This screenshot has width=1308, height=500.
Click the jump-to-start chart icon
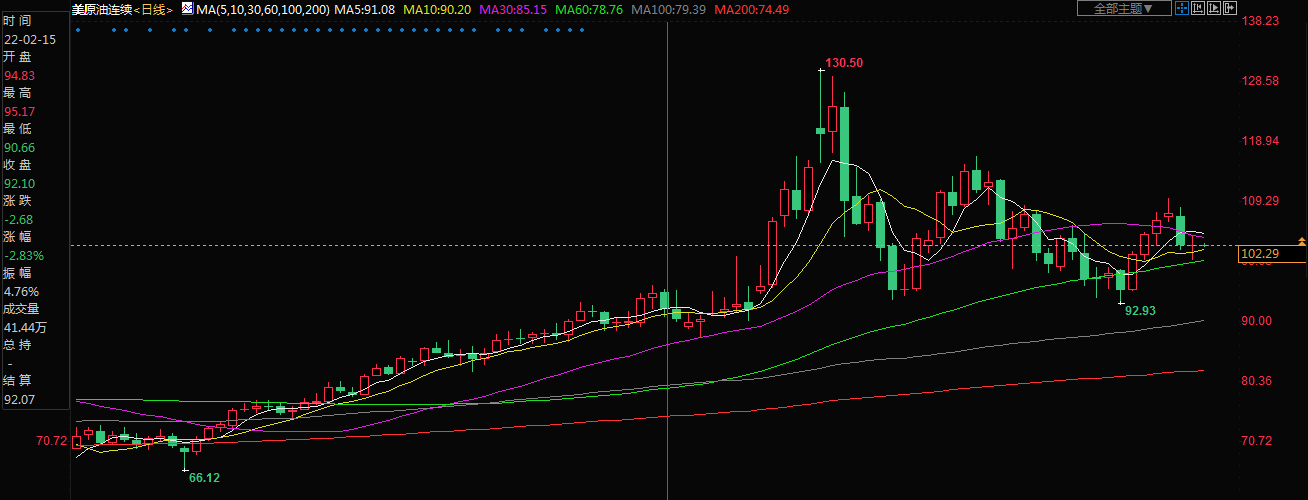click(x=1197, y=8)
